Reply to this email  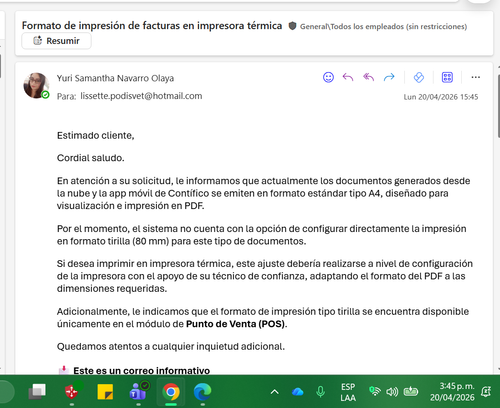[348, 77]
